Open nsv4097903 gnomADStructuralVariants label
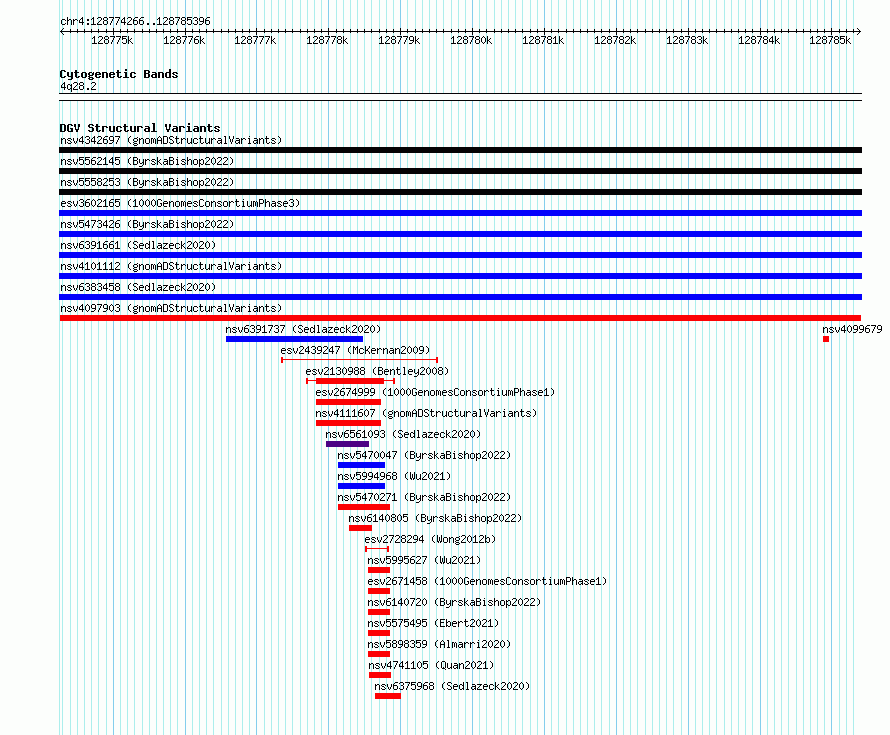 click(171, 308)
